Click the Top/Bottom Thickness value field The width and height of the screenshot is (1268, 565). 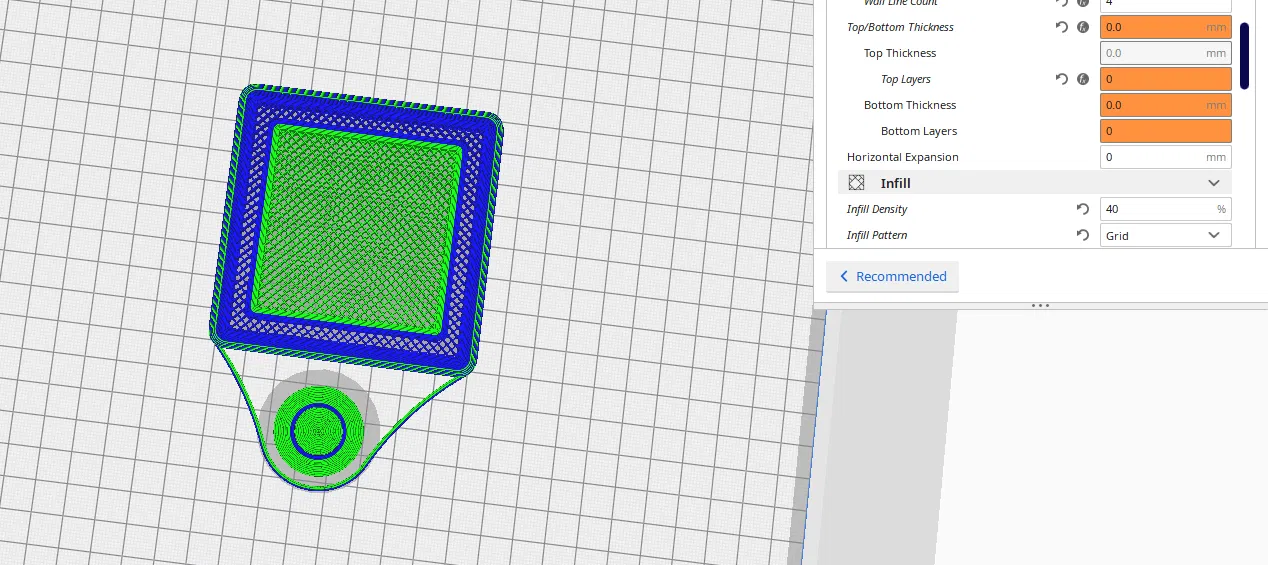1166,27
